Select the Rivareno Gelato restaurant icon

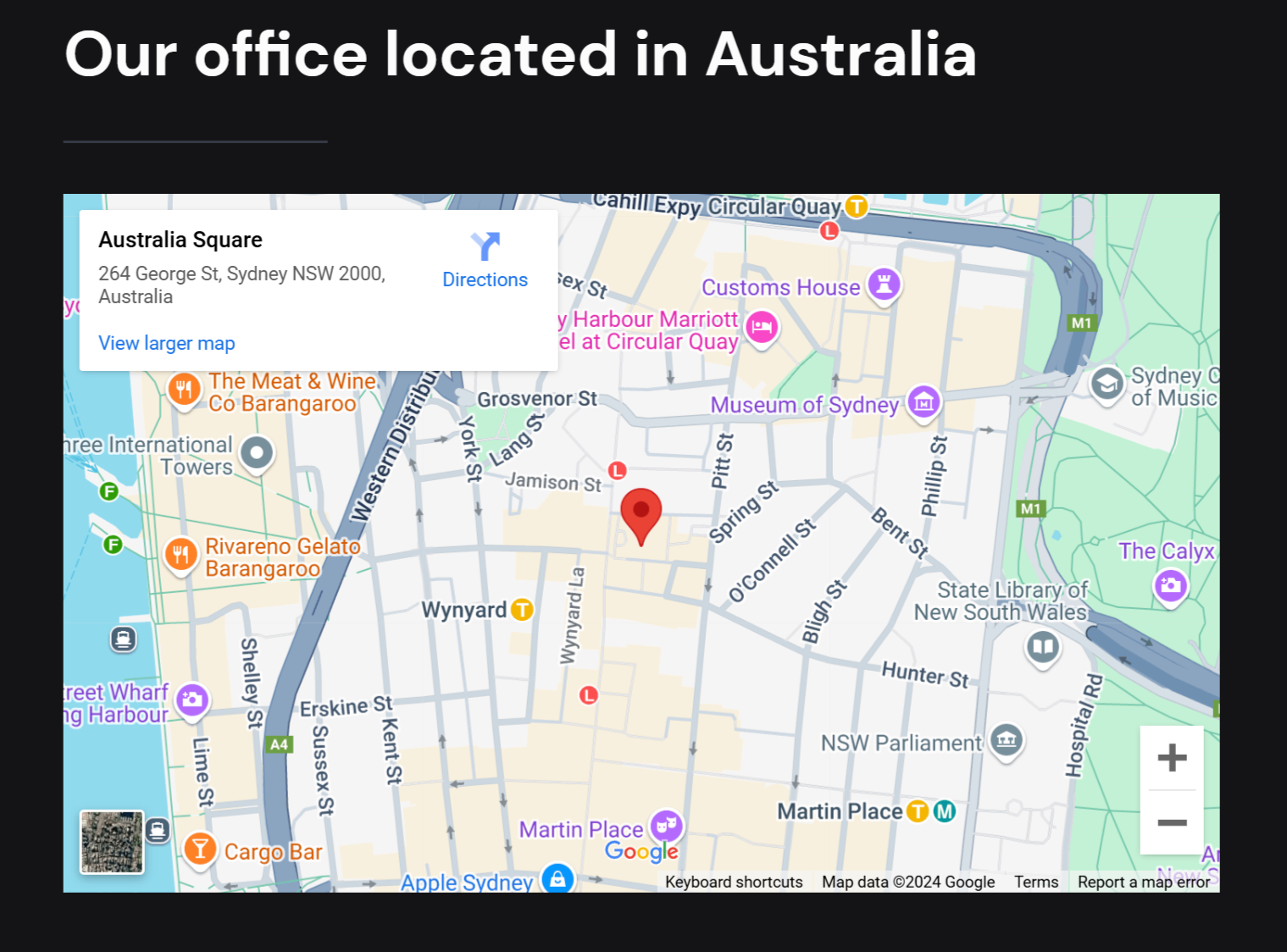[x=180, y=556]
